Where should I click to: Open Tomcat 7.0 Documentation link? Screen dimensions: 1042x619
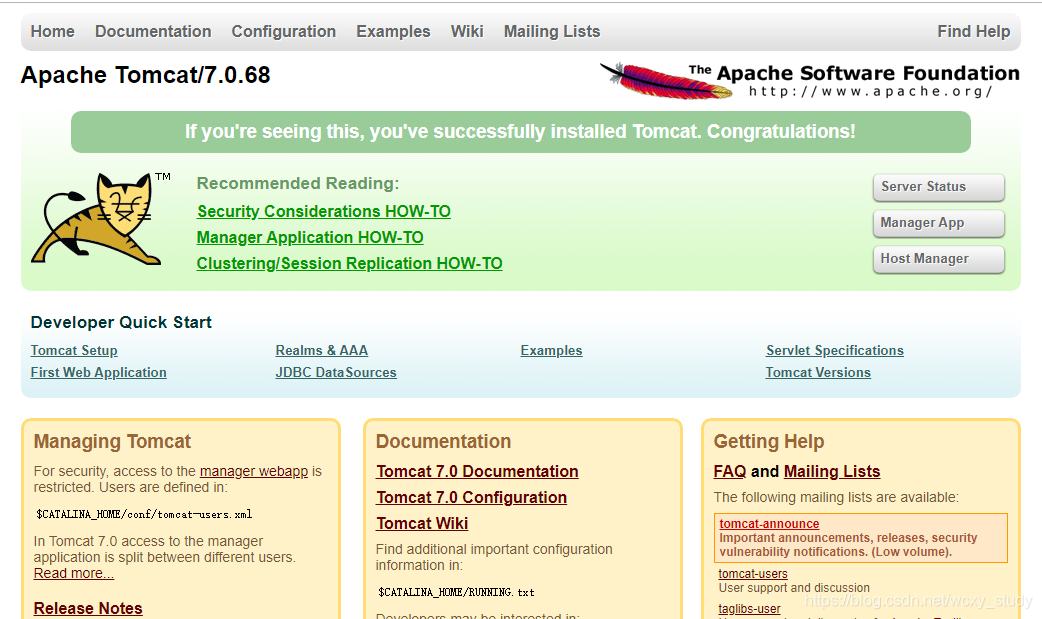(477, 471)
